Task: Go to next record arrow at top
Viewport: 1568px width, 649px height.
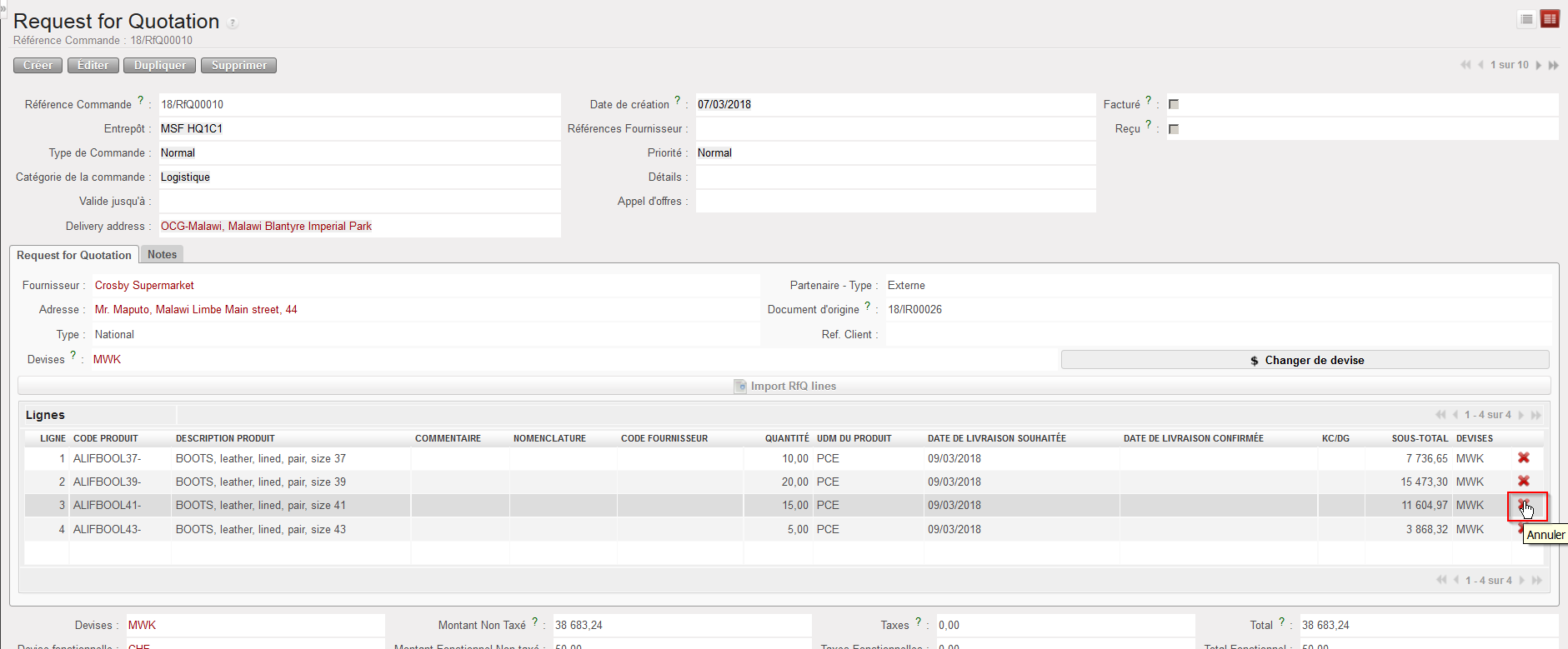Action: click(1538, 65)
